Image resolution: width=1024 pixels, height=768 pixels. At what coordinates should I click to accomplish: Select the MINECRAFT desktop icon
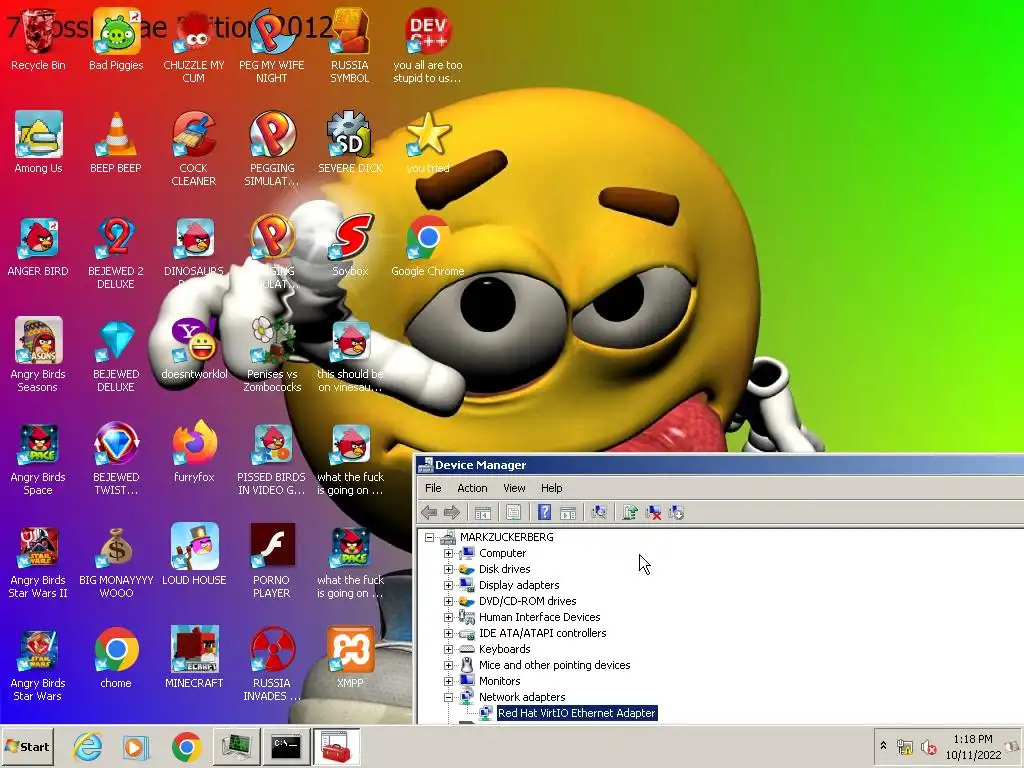point(194,657)
